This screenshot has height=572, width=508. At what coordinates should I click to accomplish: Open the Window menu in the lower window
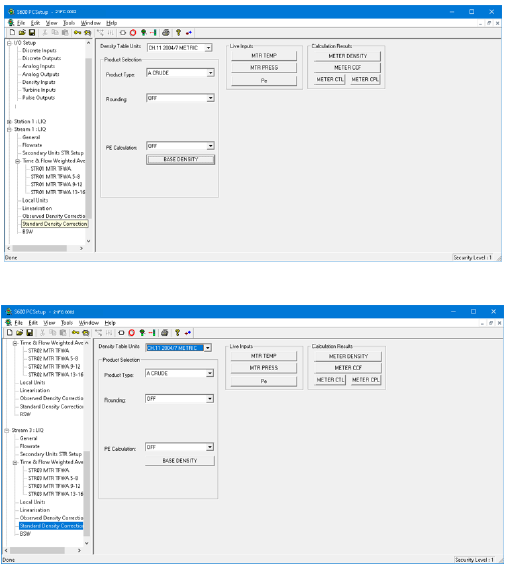point(89,323)
